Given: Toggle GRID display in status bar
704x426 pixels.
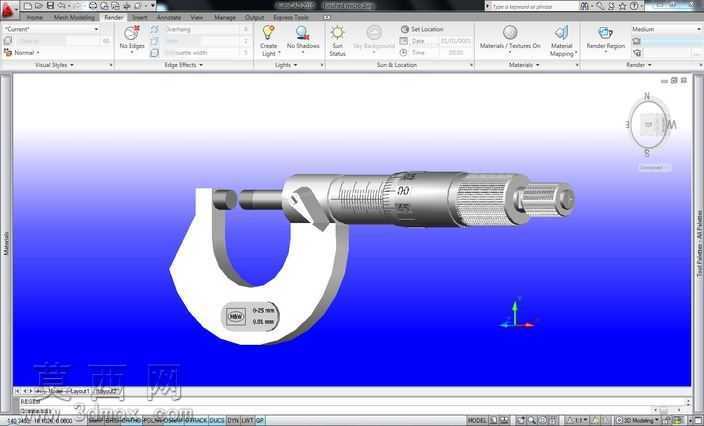Looking at the screenshot, I should point(111,421).
